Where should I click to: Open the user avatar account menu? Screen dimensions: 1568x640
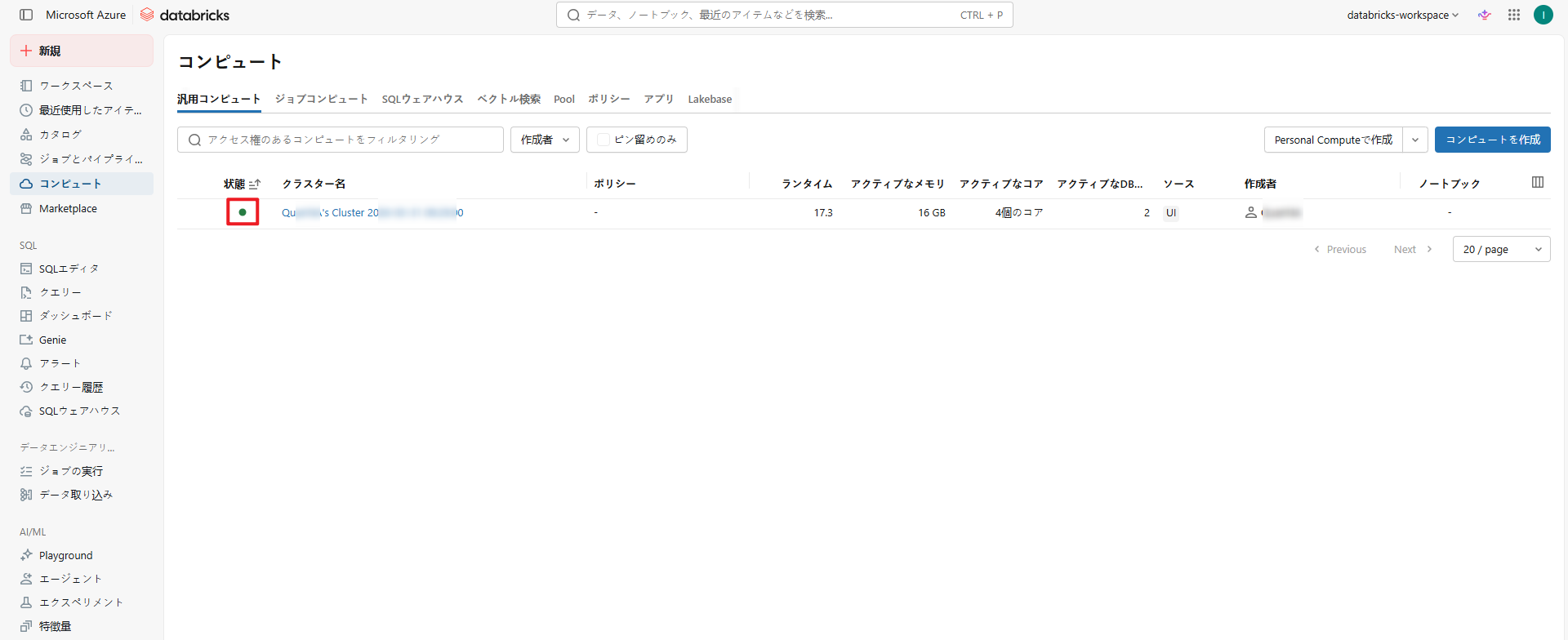point(1543,15)
